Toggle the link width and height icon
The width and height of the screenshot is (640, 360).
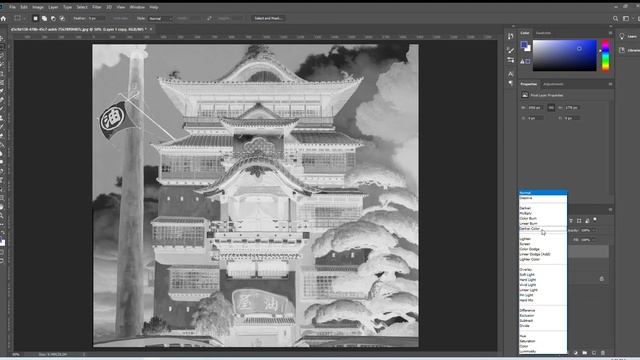pos(551,108)
